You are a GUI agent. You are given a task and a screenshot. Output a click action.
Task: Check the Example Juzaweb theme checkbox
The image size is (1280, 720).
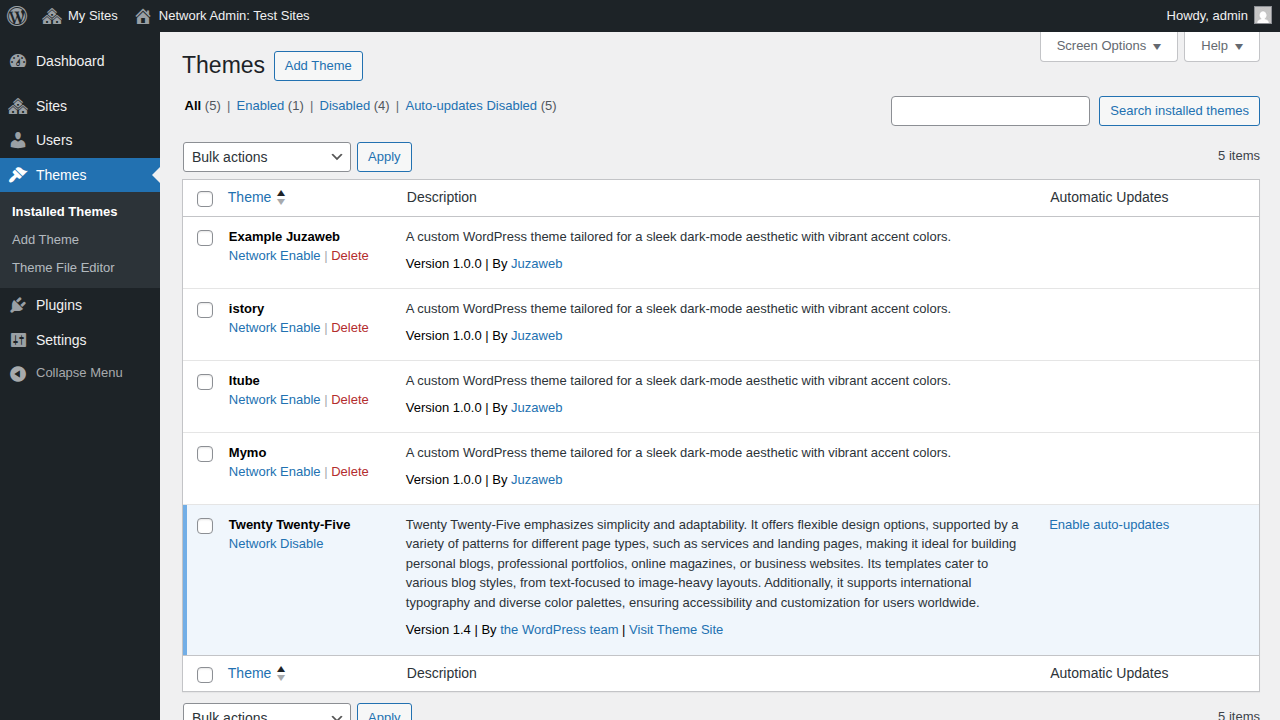coord(205,238)
